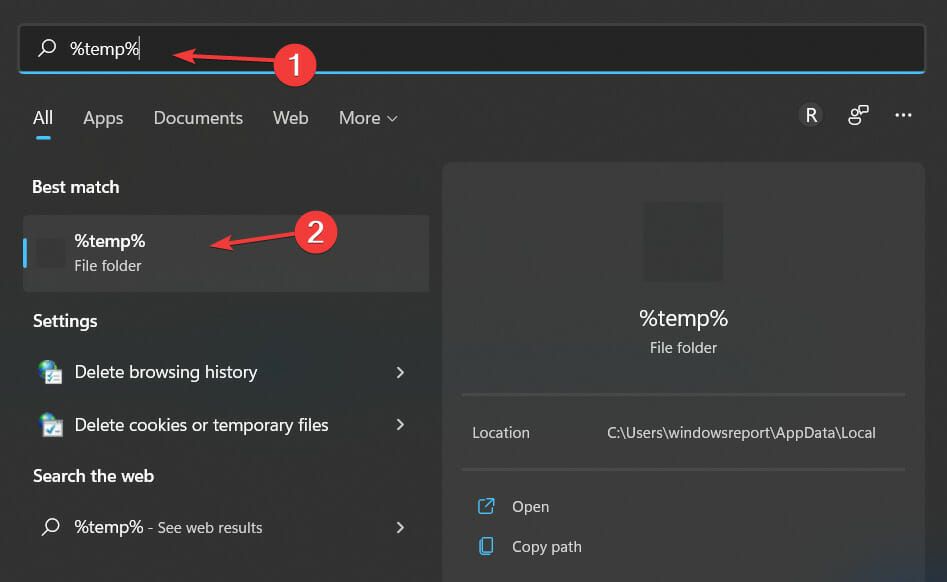Click the Delete browsing history icon
This screenshot has width=947, height=582.
click(50, 372)
